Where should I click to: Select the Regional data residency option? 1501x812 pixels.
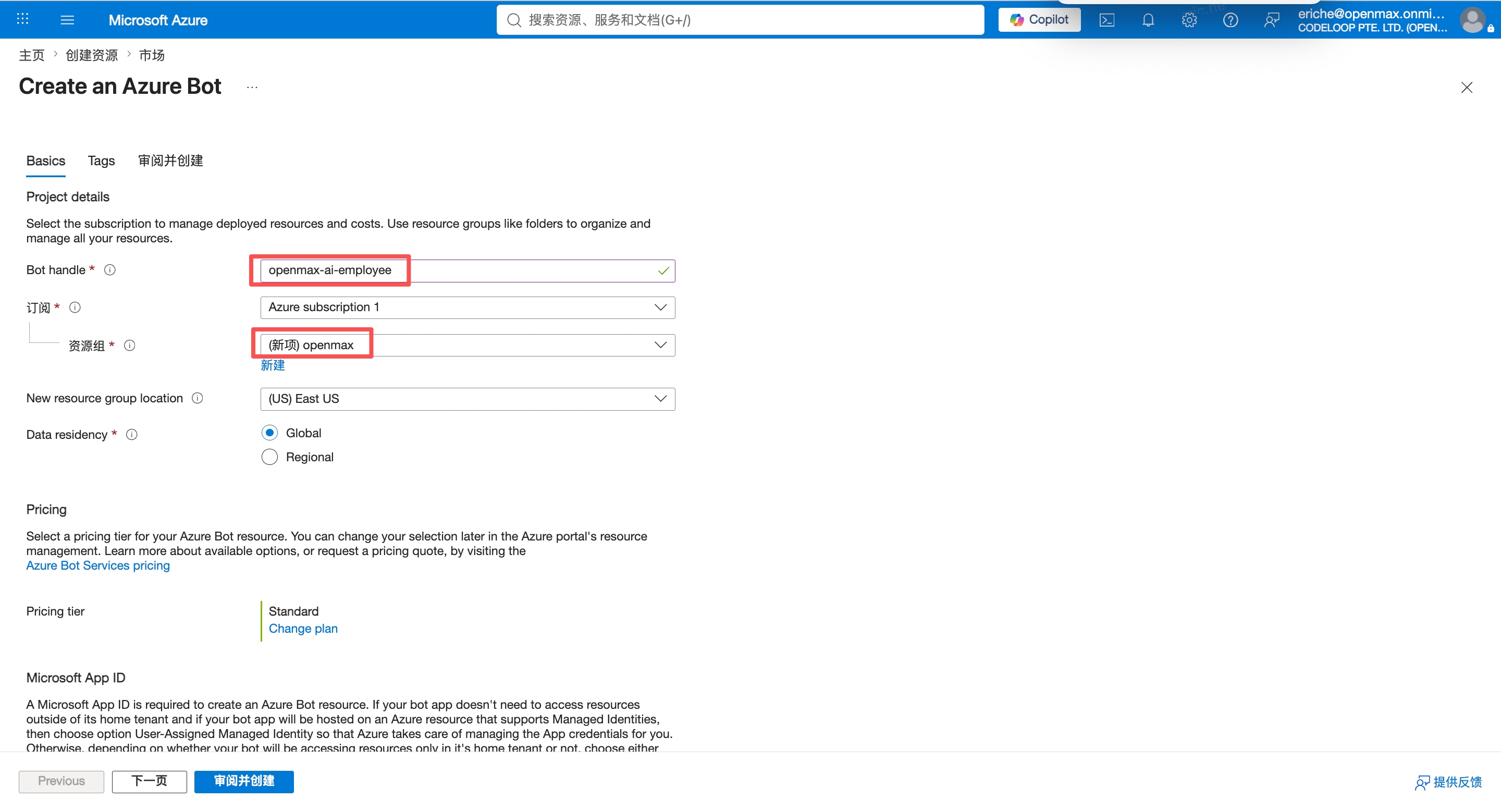(269, 457)
